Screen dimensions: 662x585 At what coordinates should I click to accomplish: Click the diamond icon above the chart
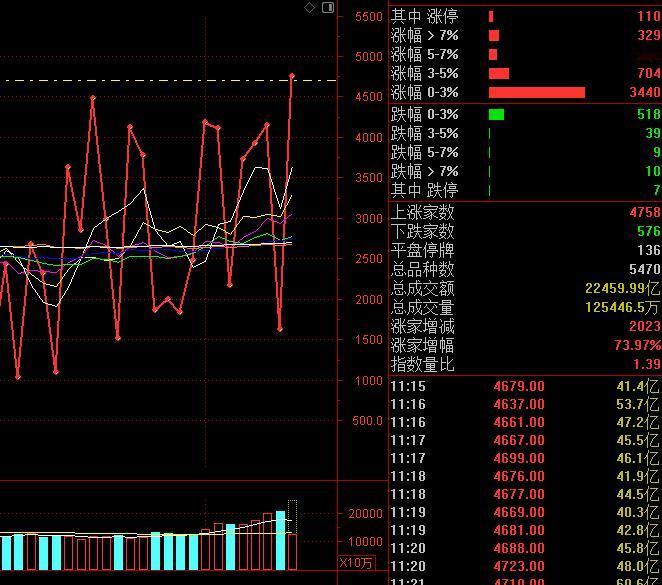click(x=309, y=7)
